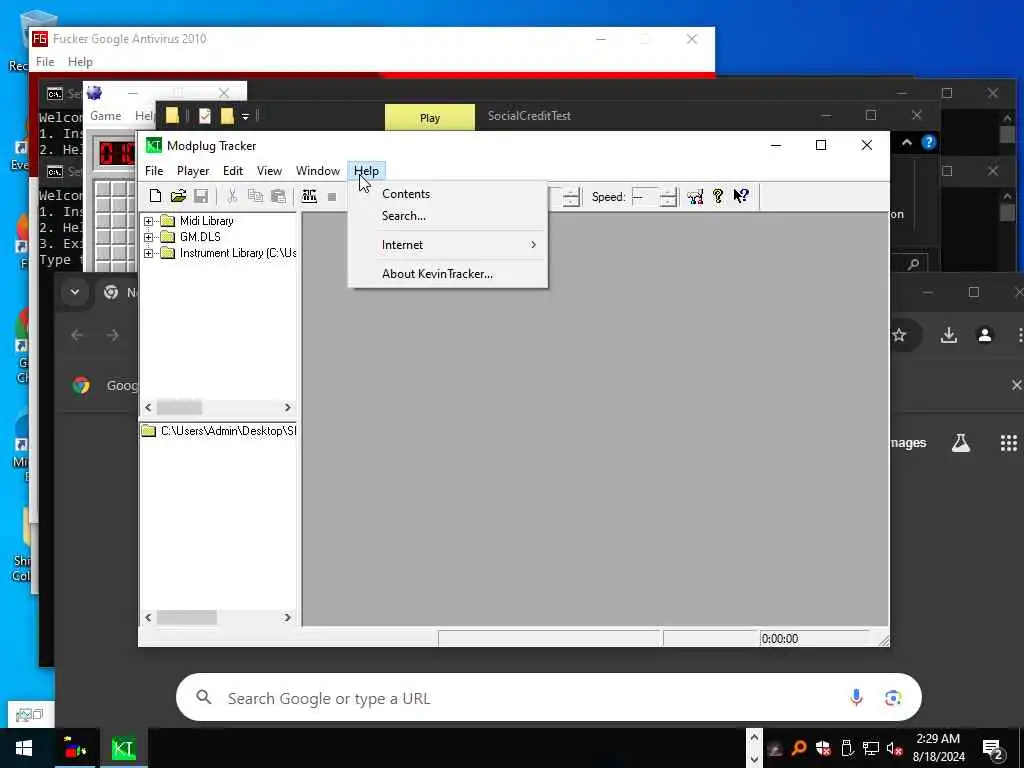The image size is (1024, 768).
Task: Close the open Help menu
Action: click(366, 170)
